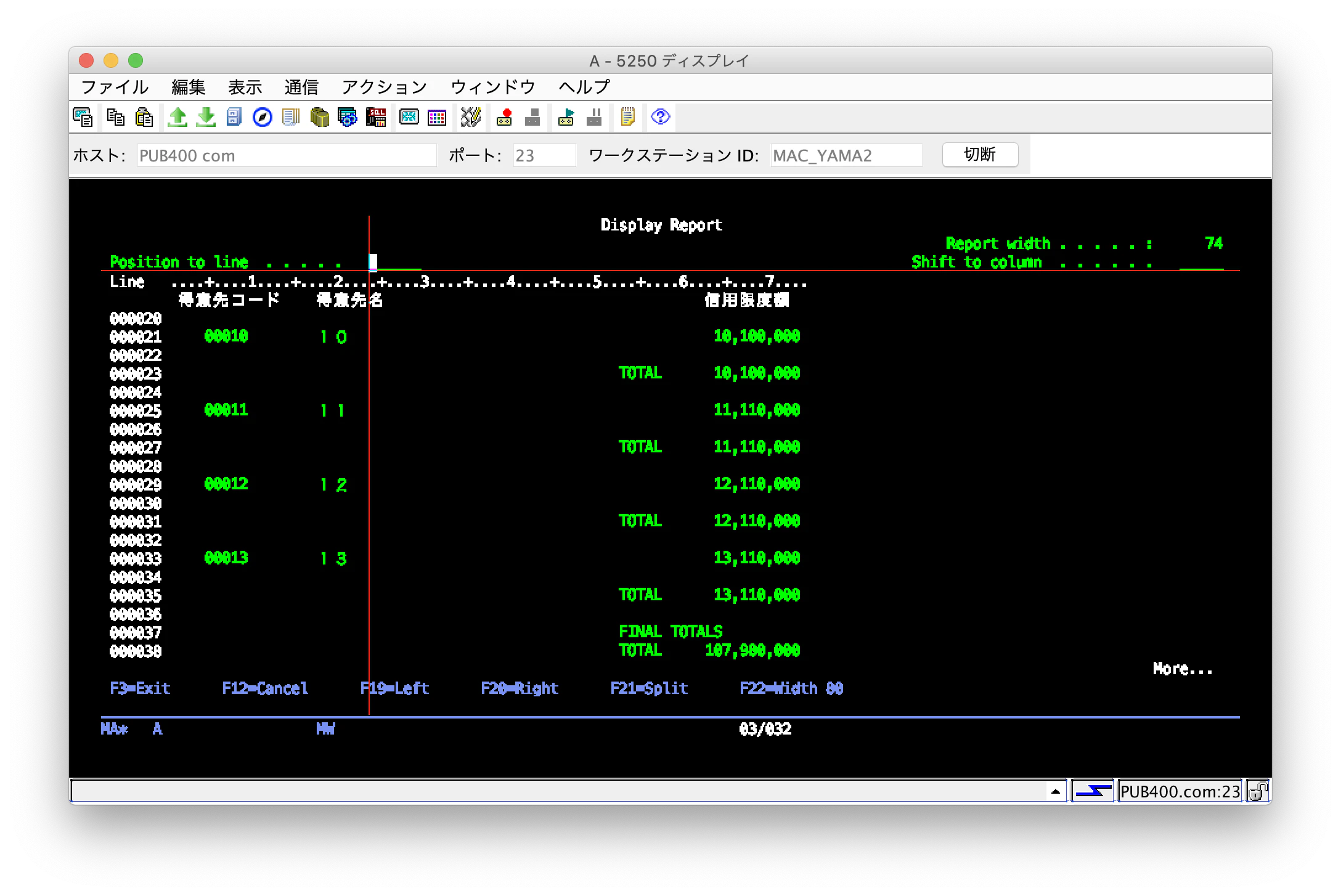The image size is (1341, 896).
Task: Click the print screen icon in toolbar
Action: point(83,117)
